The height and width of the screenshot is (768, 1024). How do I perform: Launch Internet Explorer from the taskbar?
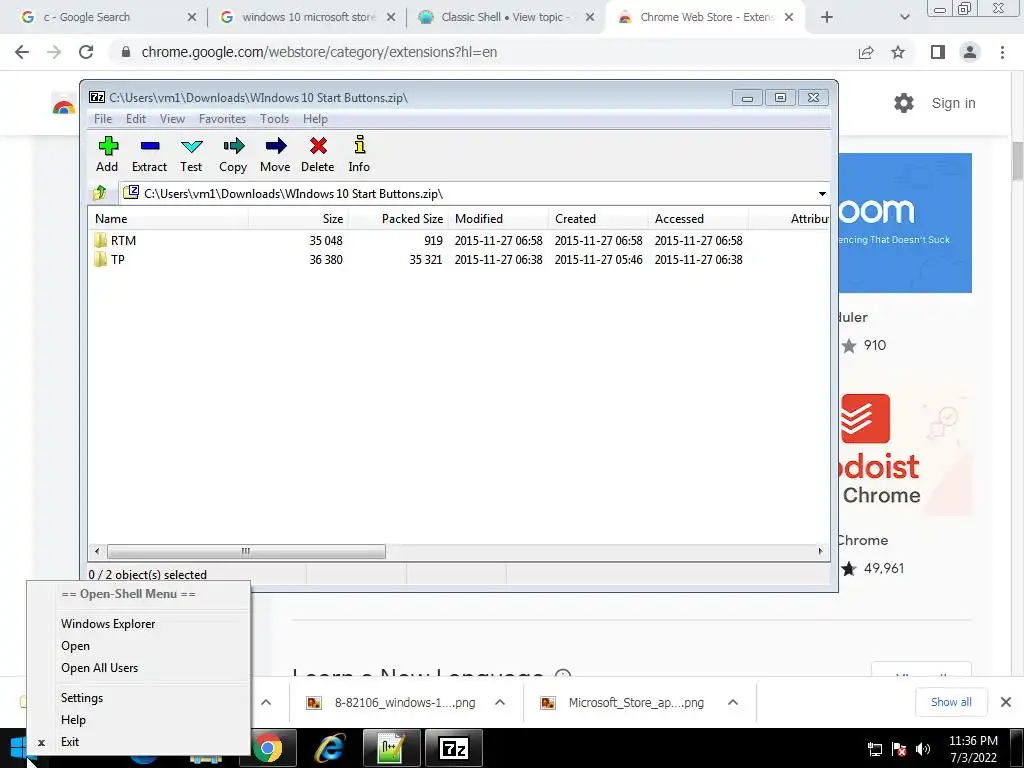click(x=330, y=748)
